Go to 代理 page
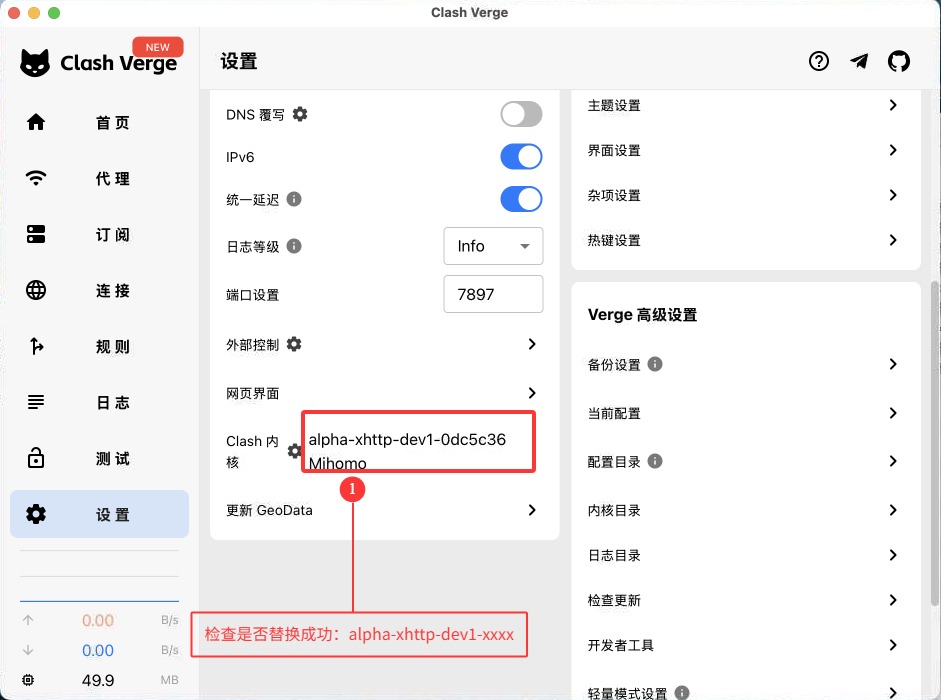941x700 pixels. [100, 178]
